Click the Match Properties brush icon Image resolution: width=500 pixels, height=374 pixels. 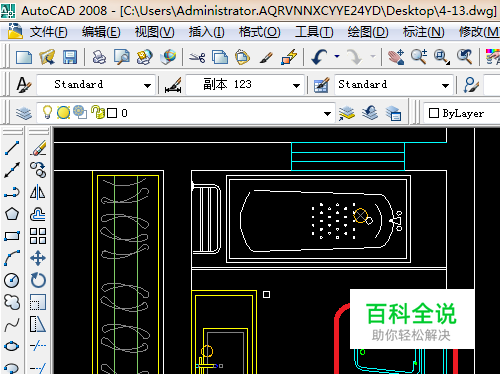pyautogui.click(x=267, y=57)
